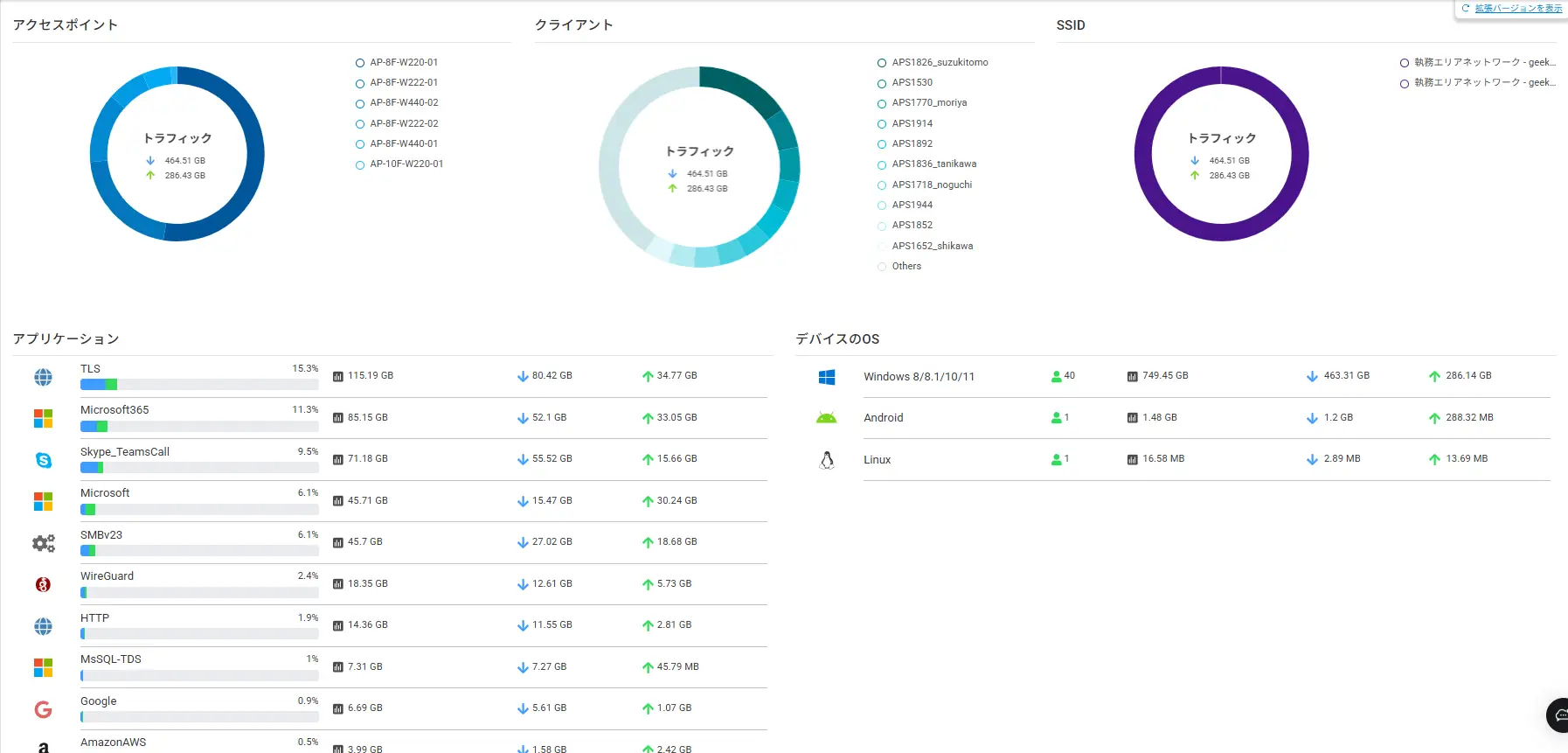Toggle APS1770_moriya legend marker
This screenshot has height=753, width=1568.
tap(882, 103)
